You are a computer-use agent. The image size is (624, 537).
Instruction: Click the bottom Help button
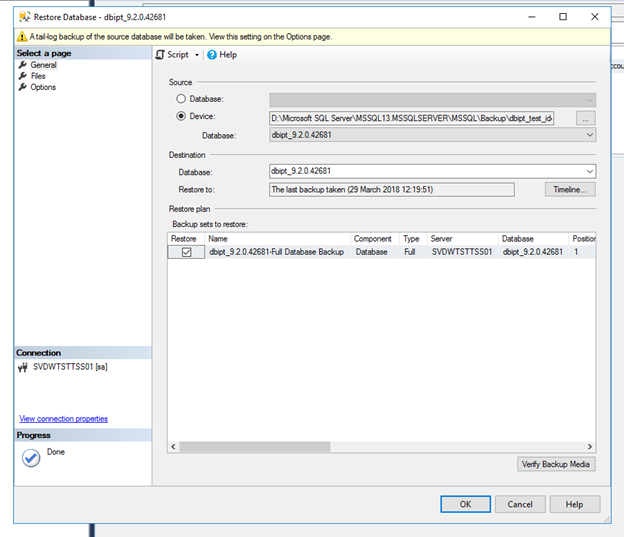click(575, 504)
